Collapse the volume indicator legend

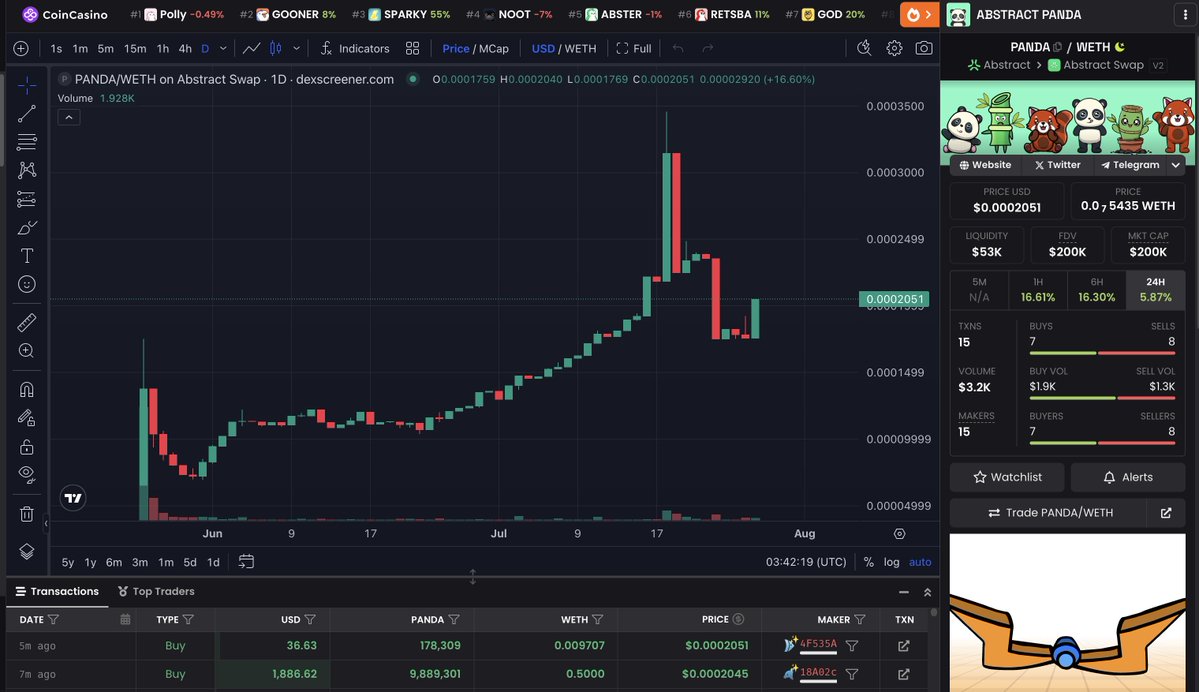(x=69, y=117)
